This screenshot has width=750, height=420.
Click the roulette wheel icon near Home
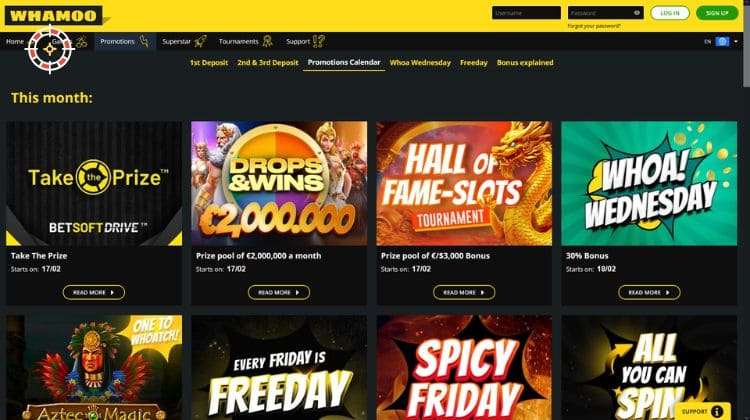[x=50, y=49]
